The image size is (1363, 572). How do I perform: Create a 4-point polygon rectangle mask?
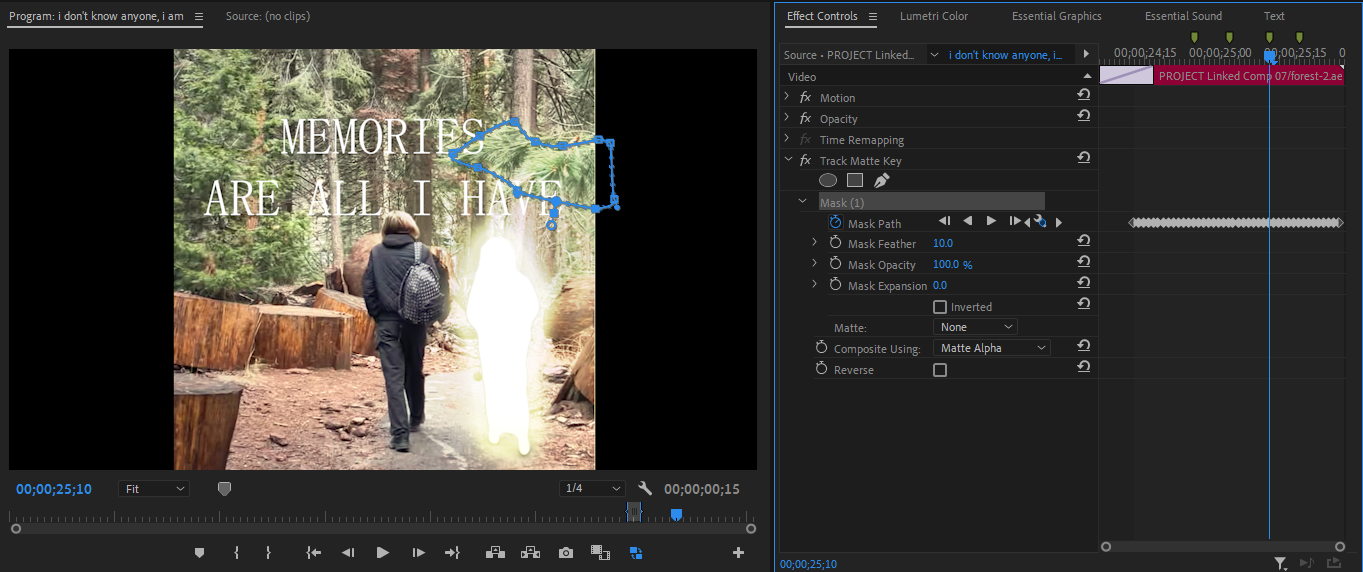tap(855, 181)
